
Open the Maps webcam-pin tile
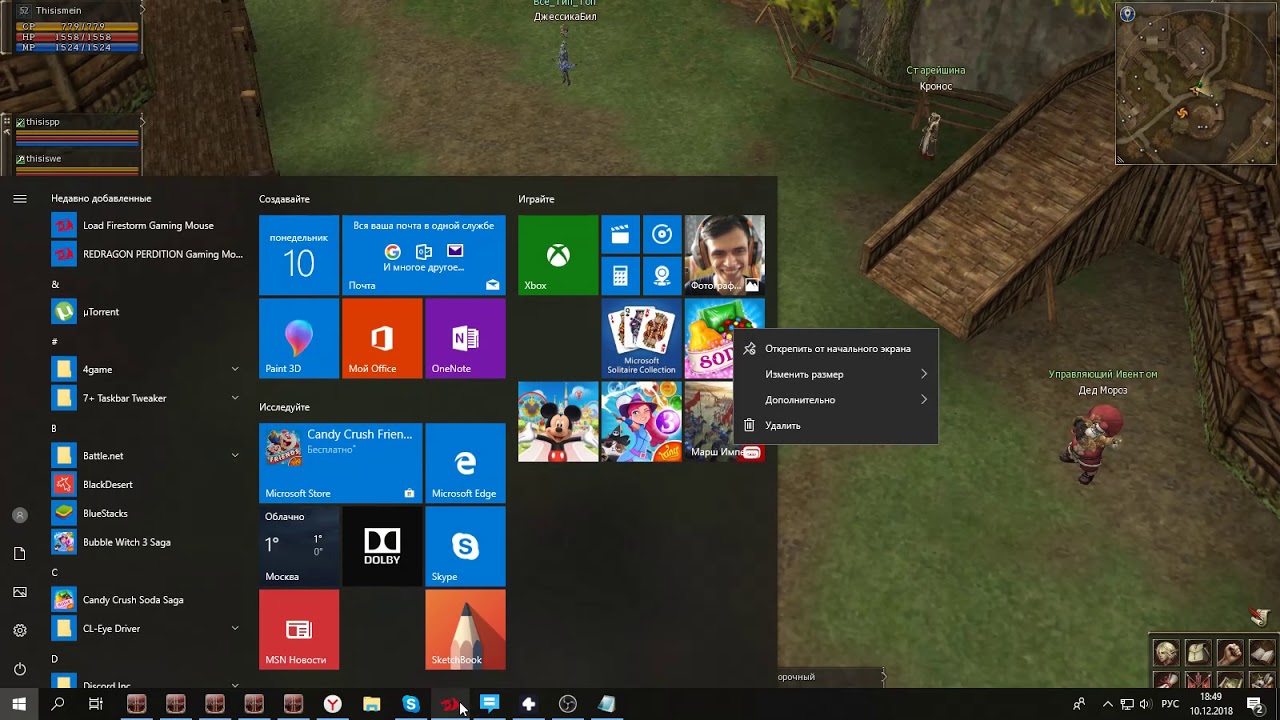[662, 276]
